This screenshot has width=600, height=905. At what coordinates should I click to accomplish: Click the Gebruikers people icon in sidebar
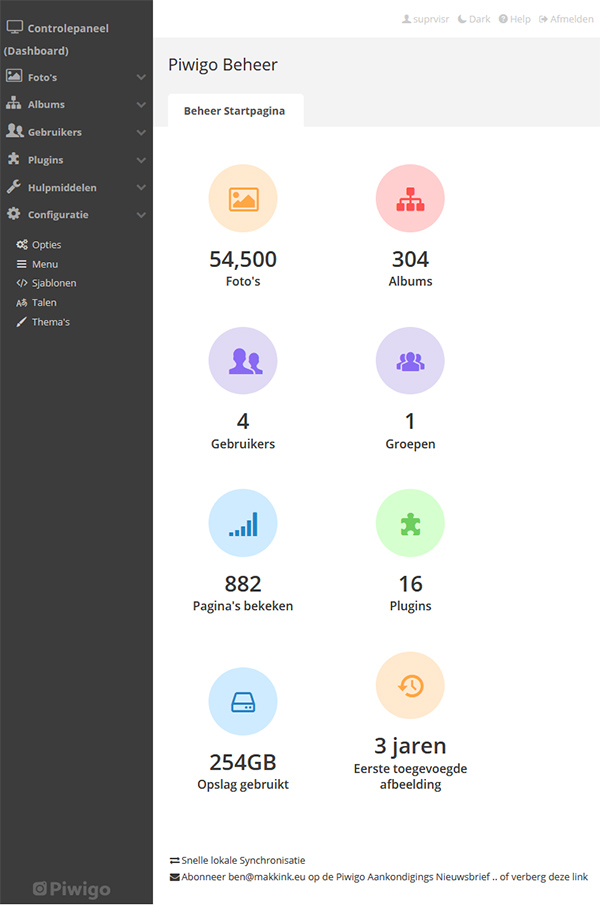(14, 130)
